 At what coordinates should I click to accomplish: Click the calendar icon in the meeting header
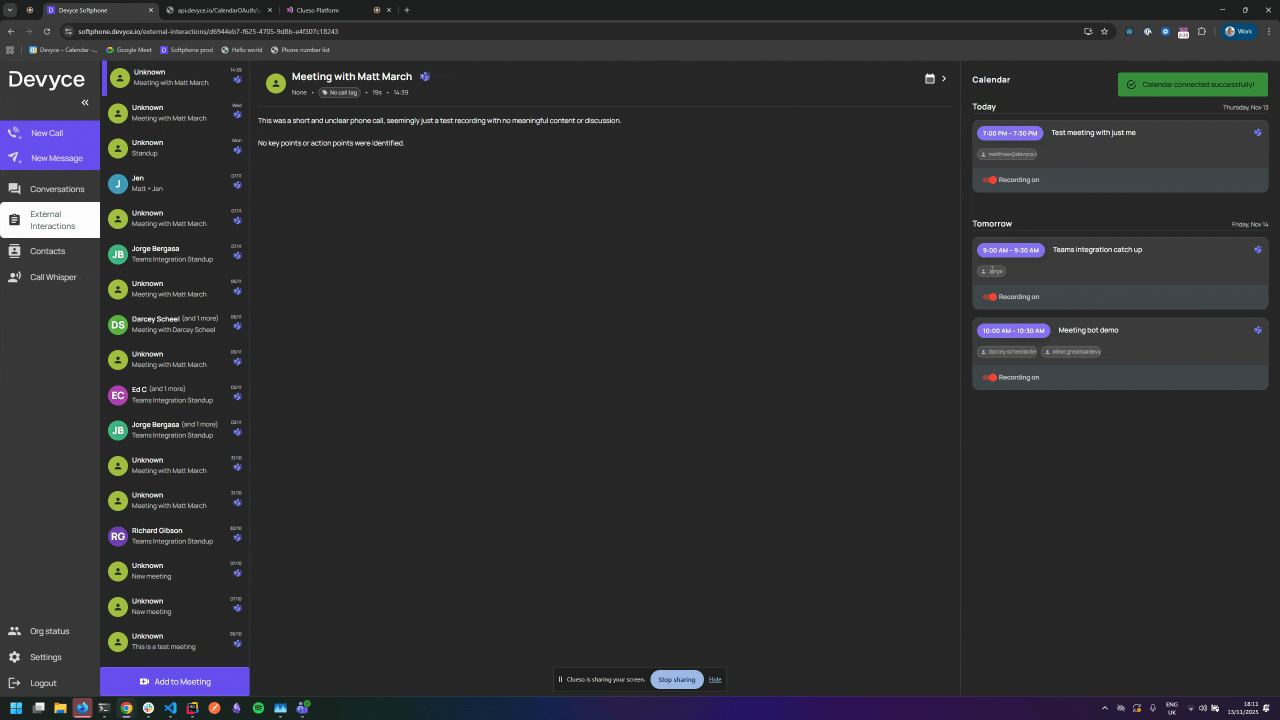pos(930,78)
